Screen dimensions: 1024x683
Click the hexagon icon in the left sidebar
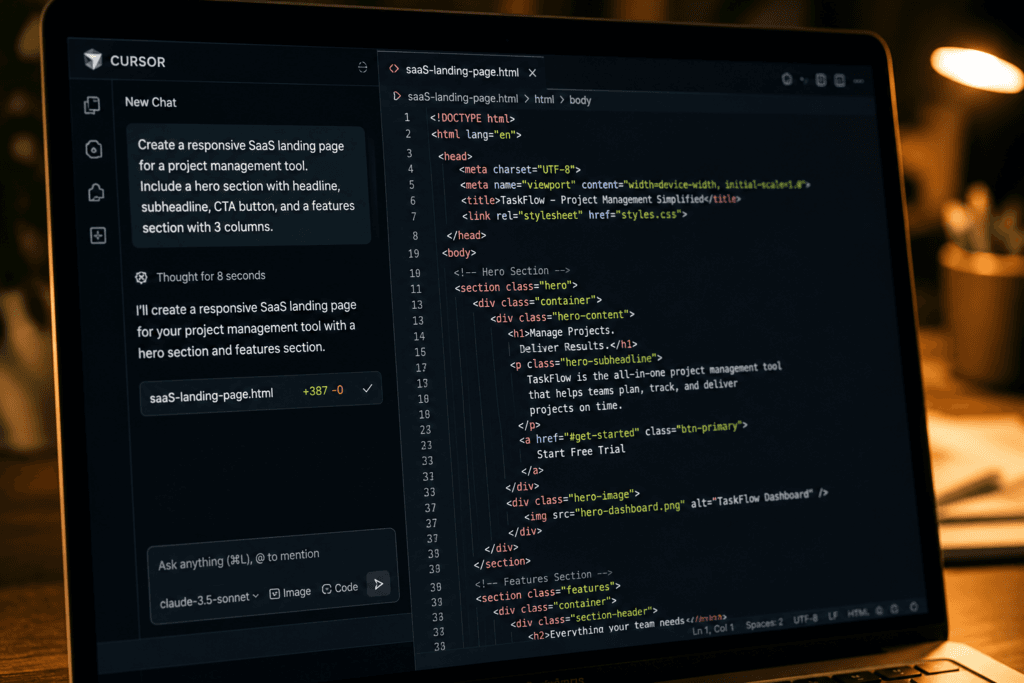pos(93,149)
